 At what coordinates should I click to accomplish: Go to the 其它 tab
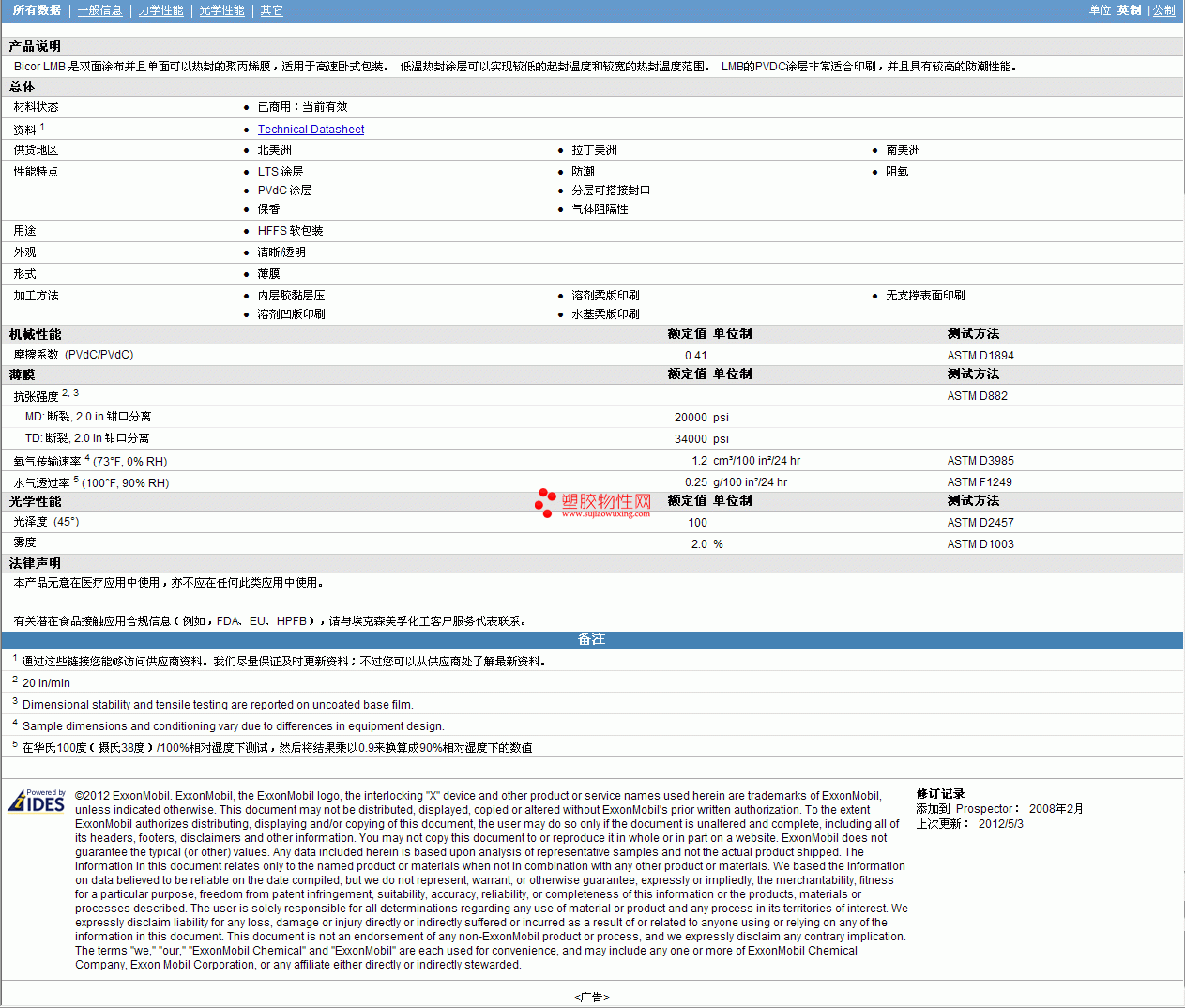coord(271,10)
